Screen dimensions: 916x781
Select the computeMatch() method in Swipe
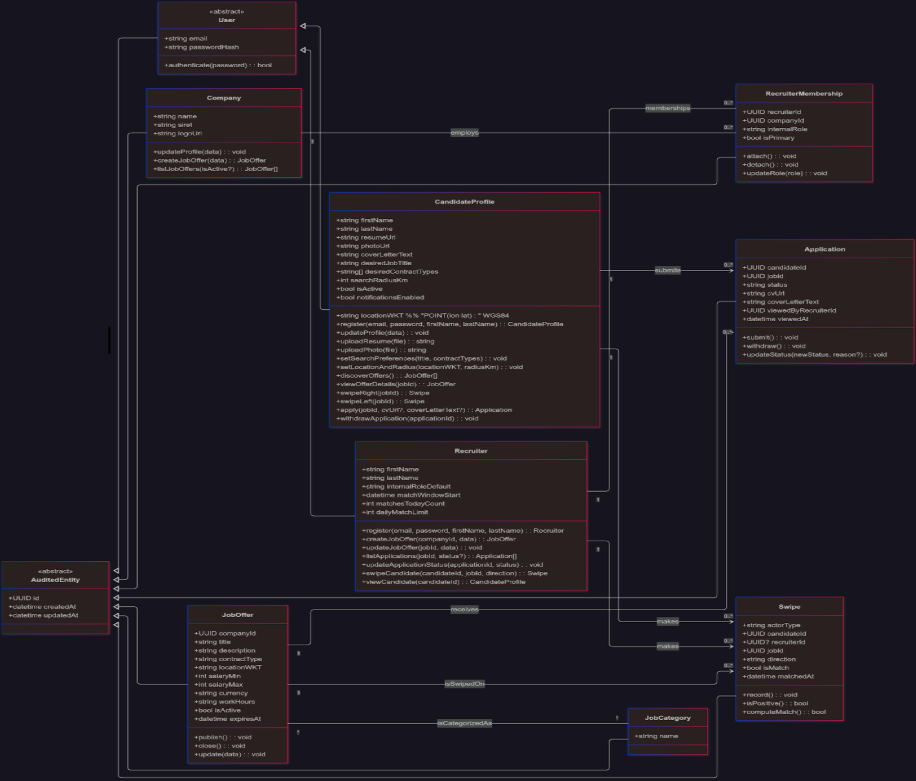[x=786, y=712]
